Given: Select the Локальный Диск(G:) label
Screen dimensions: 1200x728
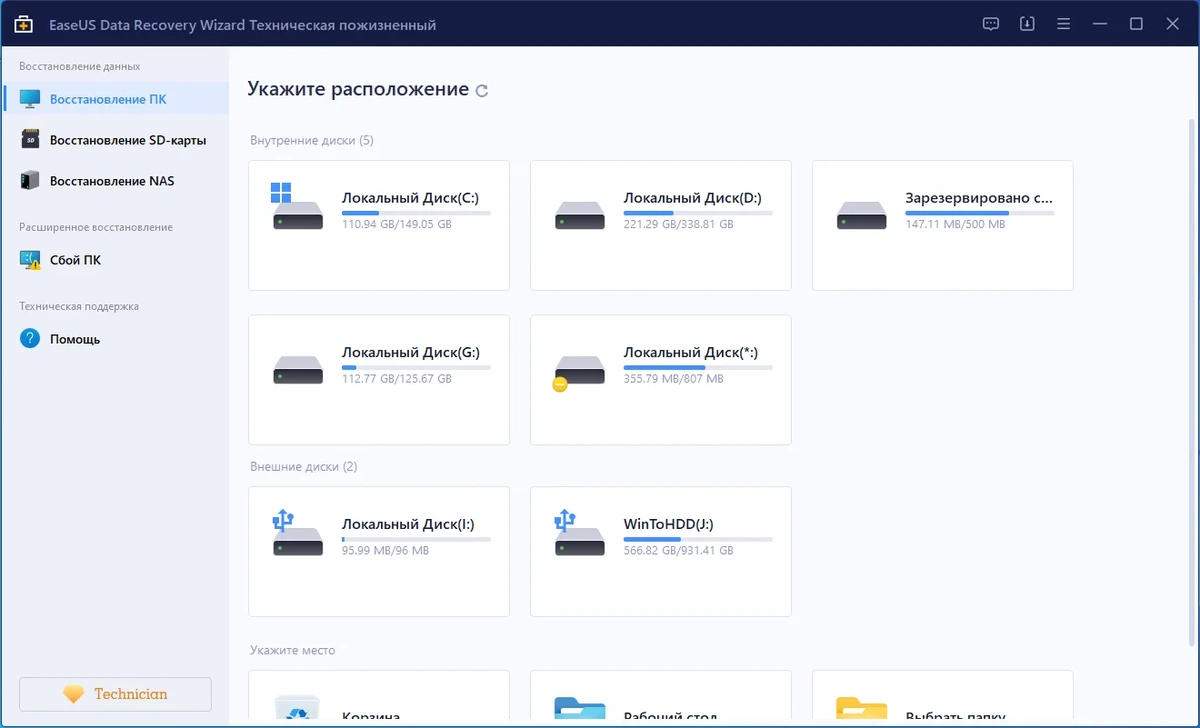Looking at the screenshot, I should pos(411,352).
